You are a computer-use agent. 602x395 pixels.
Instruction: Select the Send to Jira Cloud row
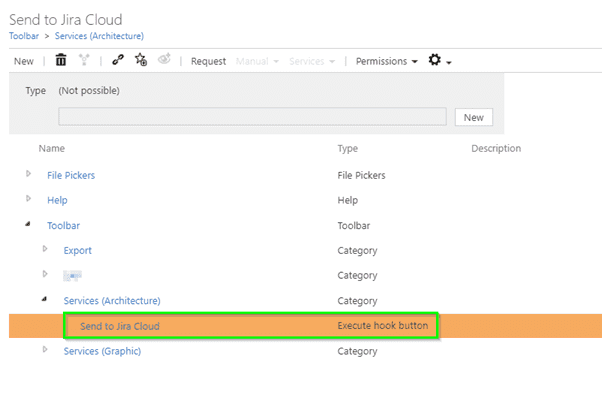[305, 326]
